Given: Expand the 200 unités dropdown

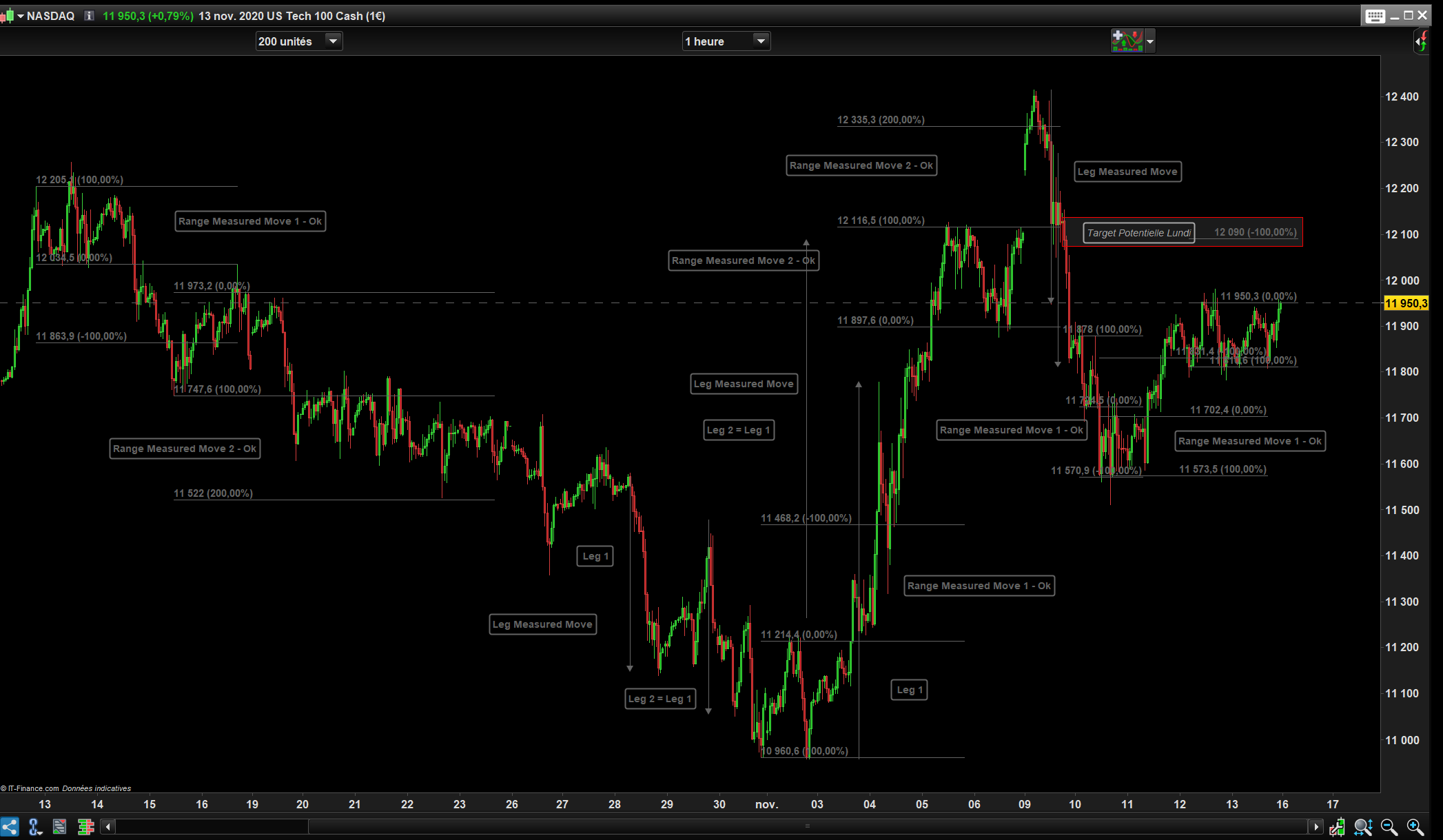Looking at the screenshot, I should tap(333, 41).
